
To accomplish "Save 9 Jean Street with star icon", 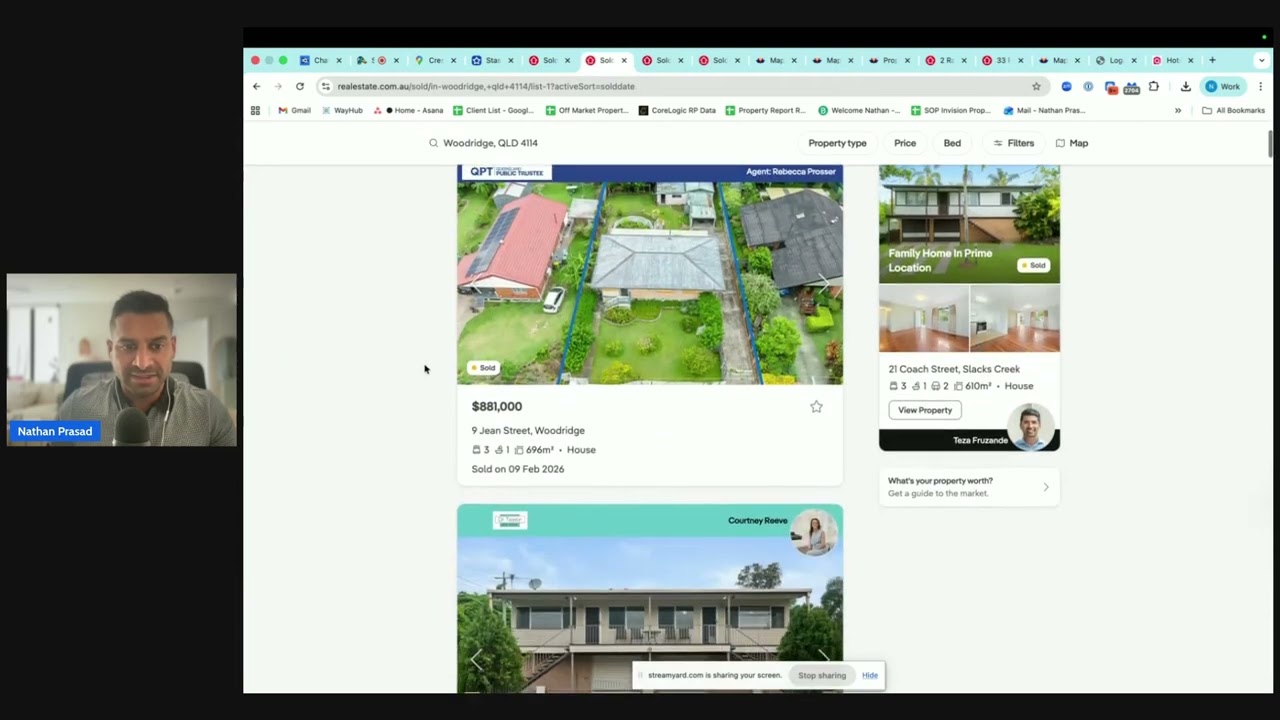I will coord(816,406).
